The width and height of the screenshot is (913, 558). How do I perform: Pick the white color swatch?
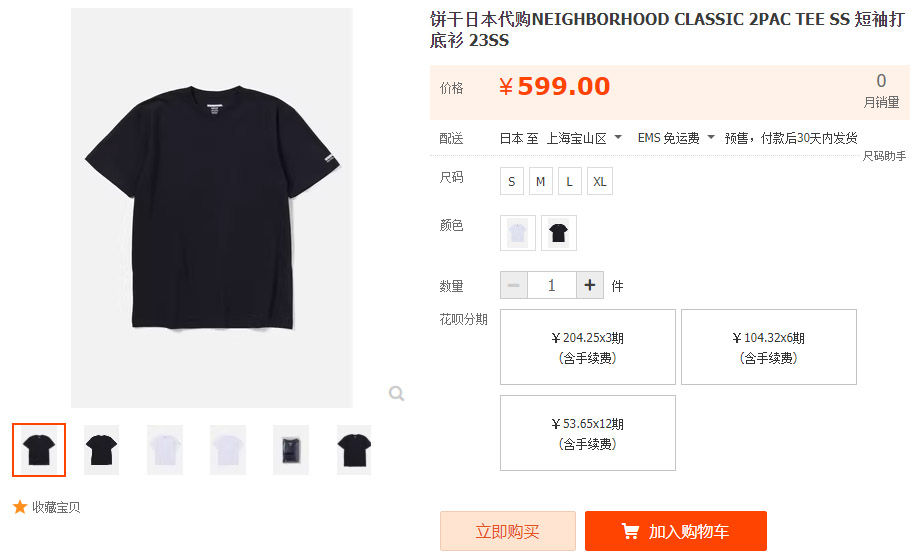tap(518, 233)
